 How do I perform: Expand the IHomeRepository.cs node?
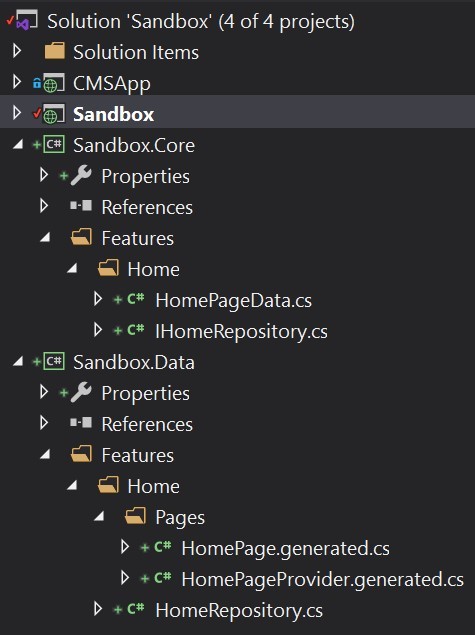(x=98, y=330)
